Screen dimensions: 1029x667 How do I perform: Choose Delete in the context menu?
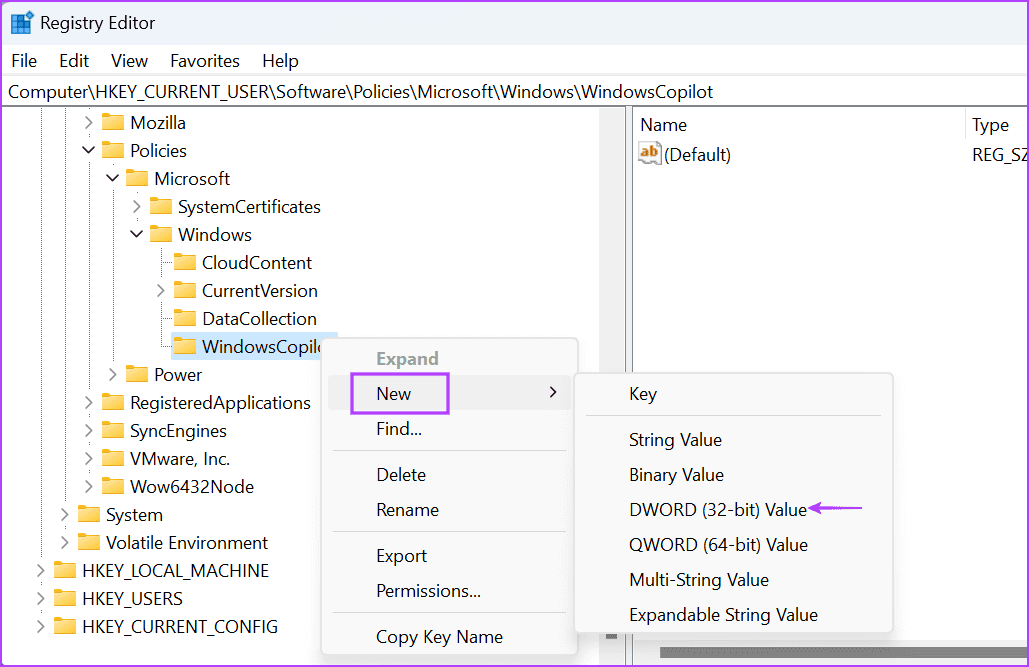click(x=450, y=475)
